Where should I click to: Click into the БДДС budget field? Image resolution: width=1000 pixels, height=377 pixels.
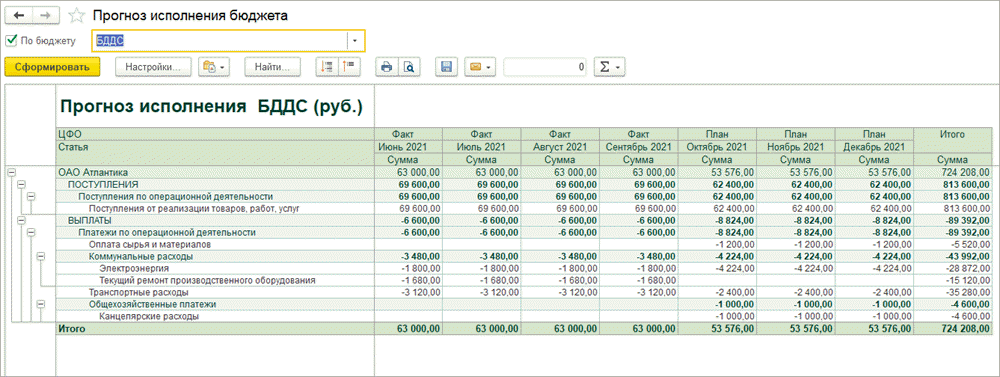220,41
